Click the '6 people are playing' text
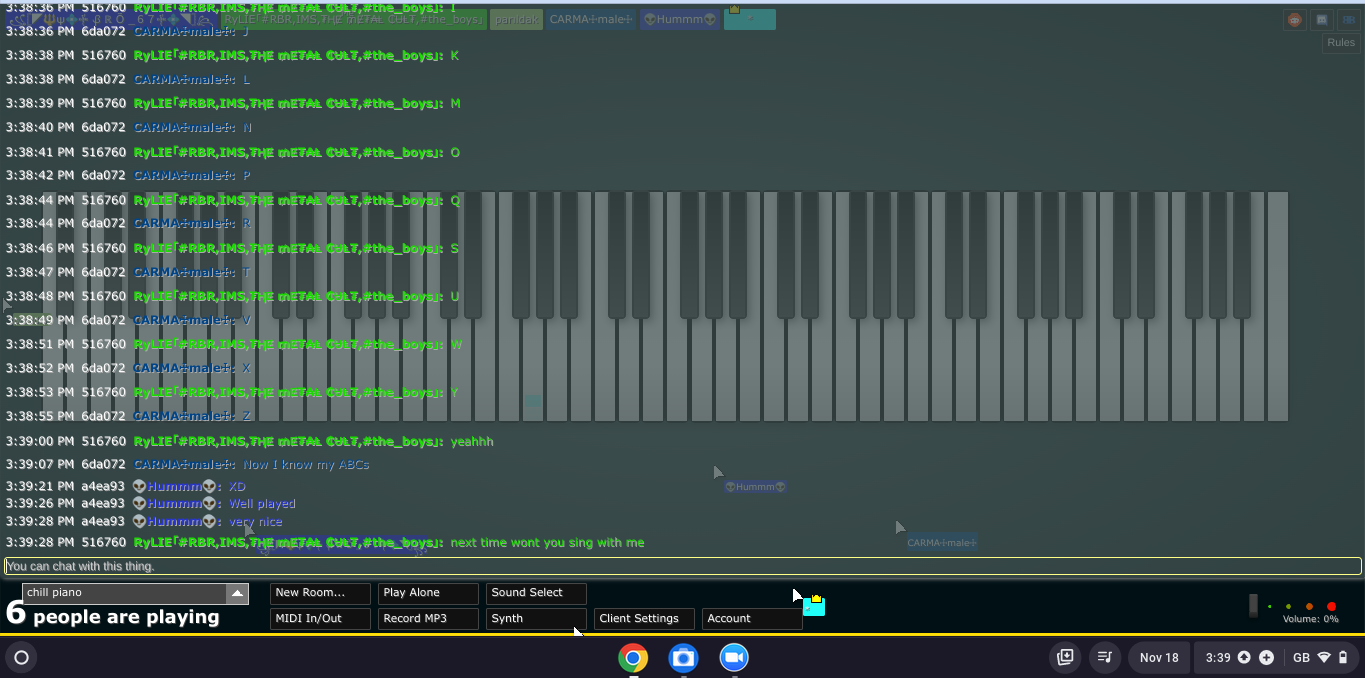 pyautogui.click(x=112, y=615)
